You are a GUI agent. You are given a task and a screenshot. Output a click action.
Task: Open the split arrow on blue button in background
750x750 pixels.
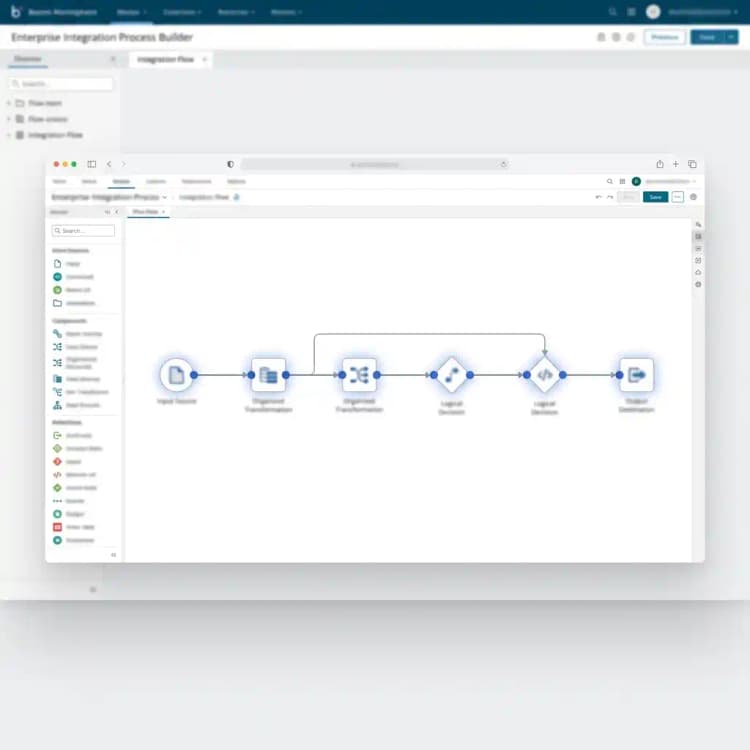tap(731, 37)
